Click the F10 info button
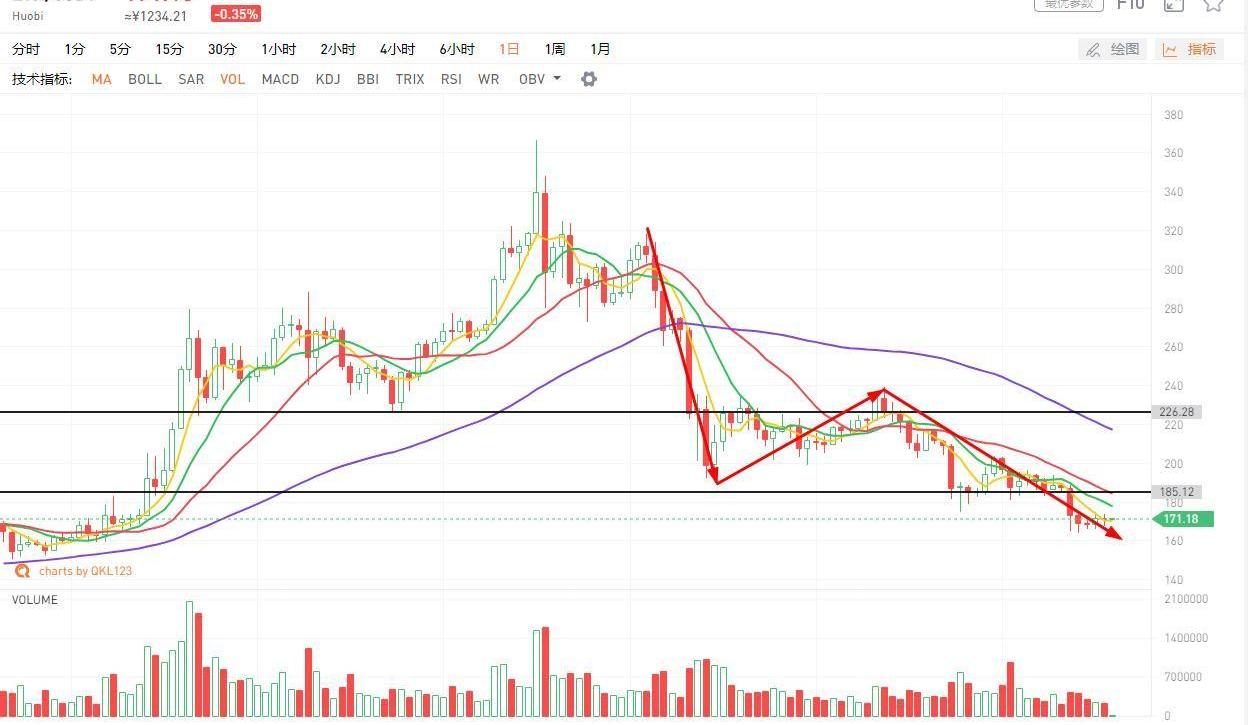1248x725 pixels. [1130, 4]
